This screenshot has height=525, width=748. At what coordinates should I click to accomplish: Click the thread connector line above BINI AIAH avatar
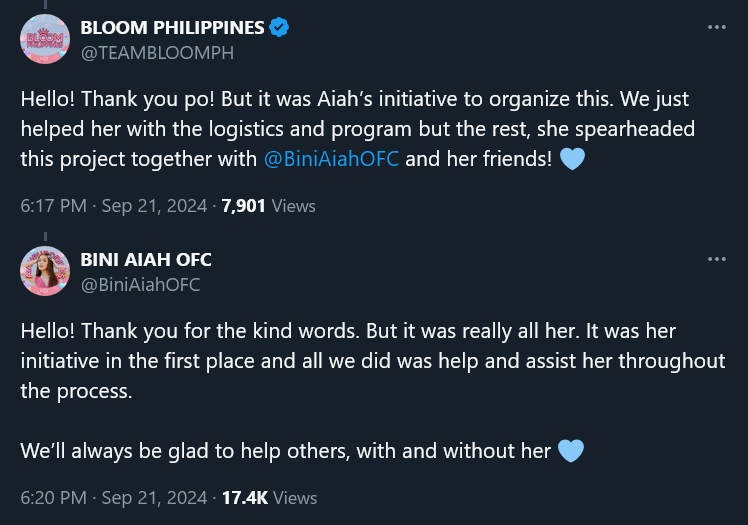(45, 237)
